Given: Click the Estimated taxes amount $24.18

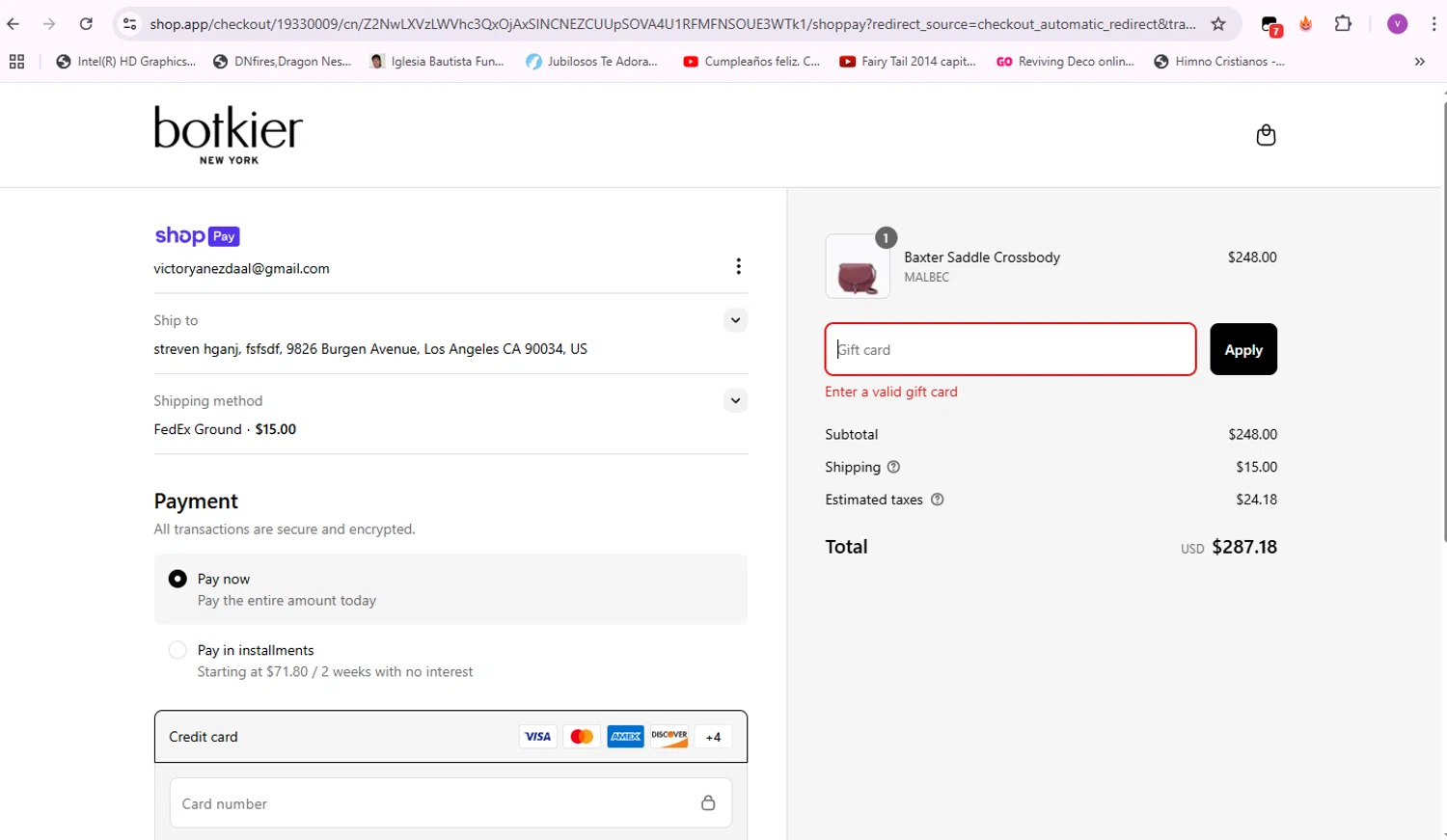Looking at the screenshot, I should pyautogui.click(x=1256, y=500).
